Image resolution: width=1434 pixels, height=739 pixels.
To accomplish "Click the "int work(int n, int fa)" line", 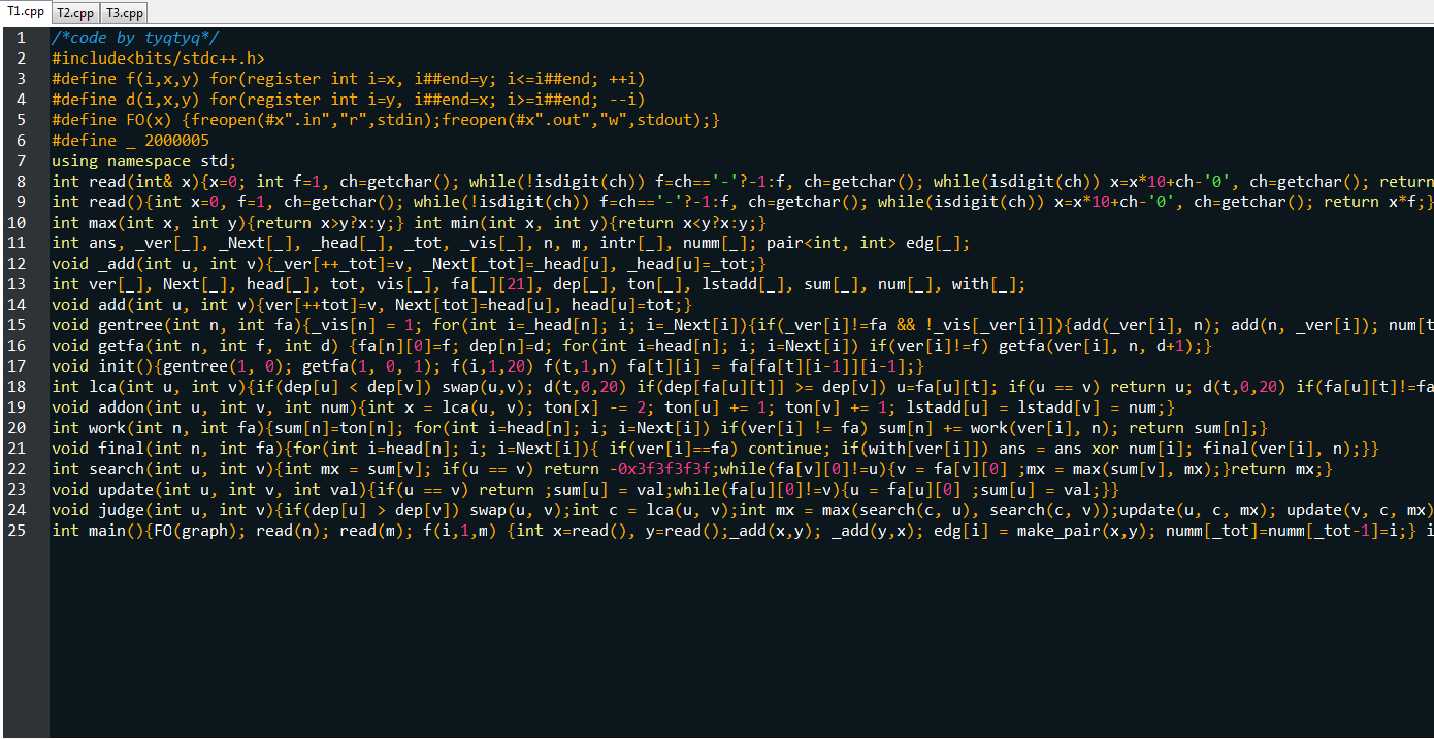I will (x=659, y=427).
